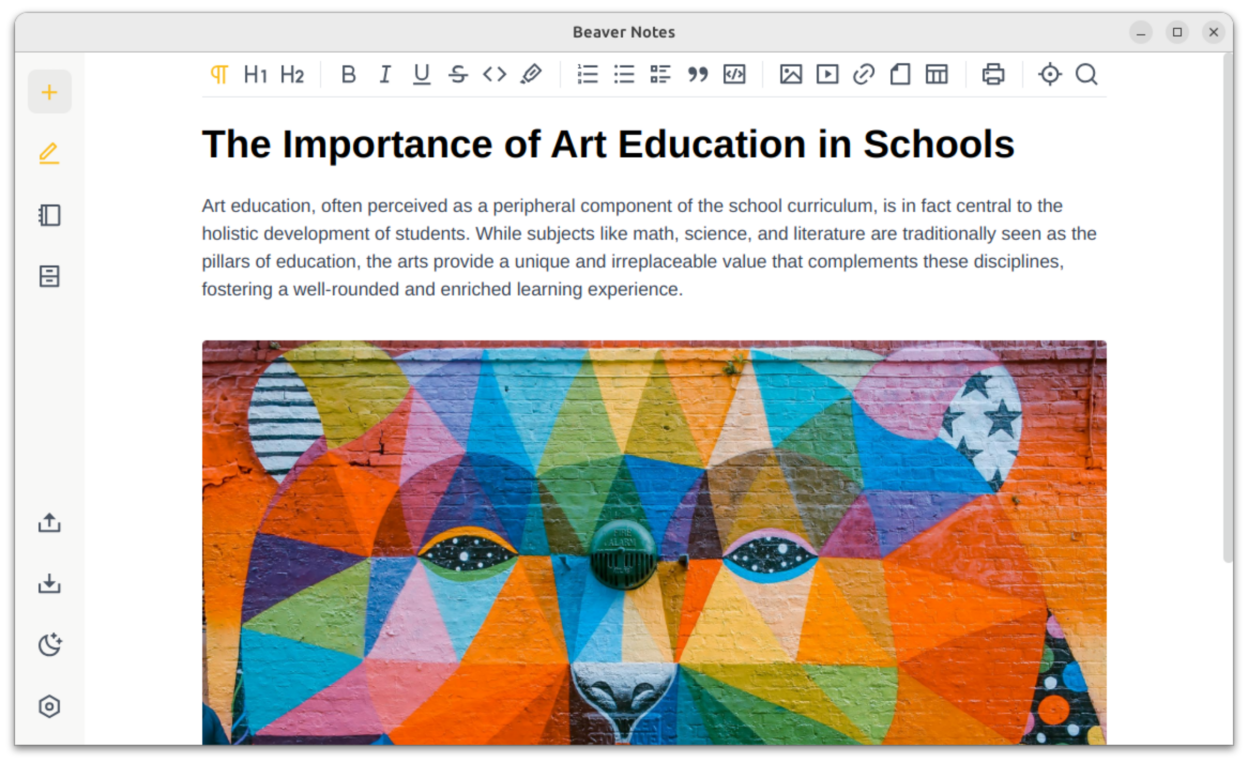Image resolution: width=1248 pixels, height=763 pixels.
Task: Apply Heading 1 formatting
Action: pyautogui.click(x=255, y=74)
